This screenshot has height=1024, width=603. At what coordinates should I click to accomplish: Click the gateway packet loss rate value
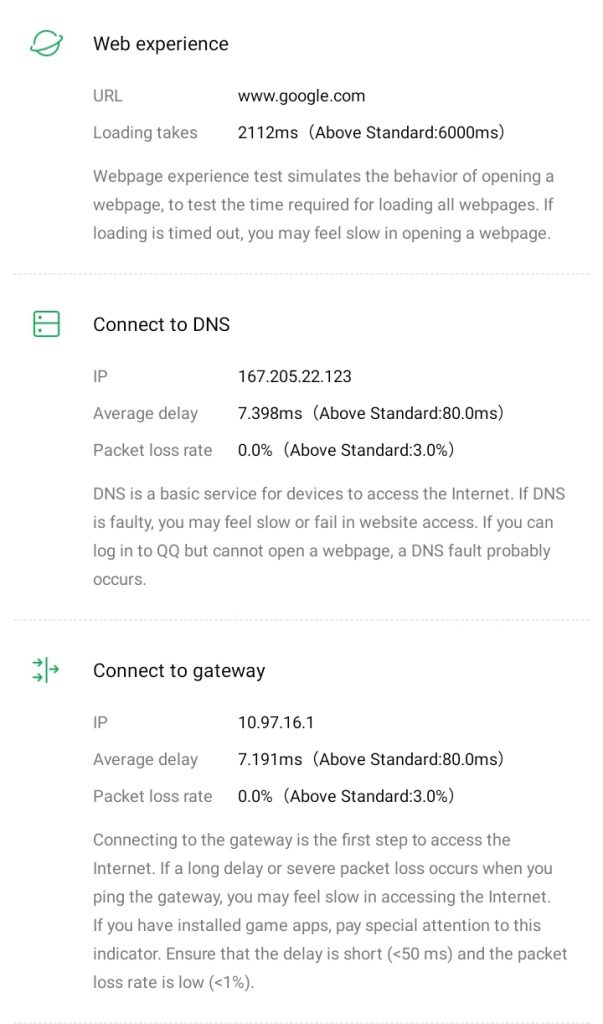(346, 796)
